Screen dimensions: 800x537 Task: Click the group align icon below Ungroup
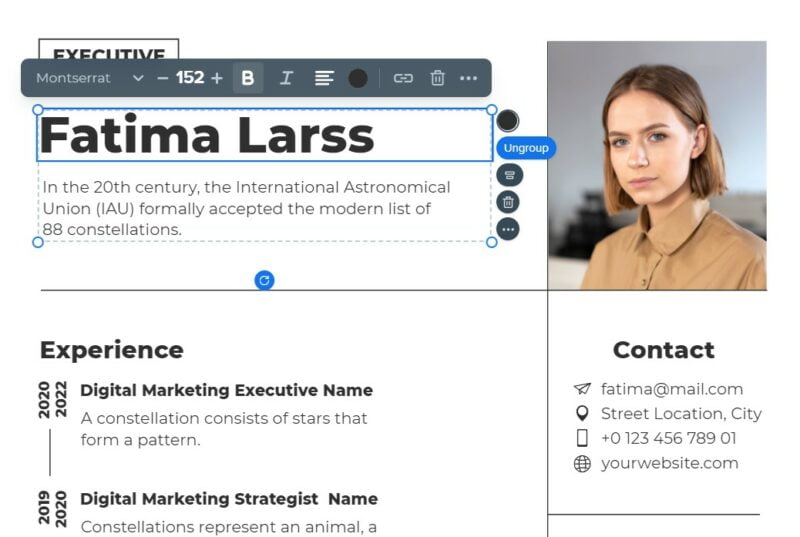point(509,175)
